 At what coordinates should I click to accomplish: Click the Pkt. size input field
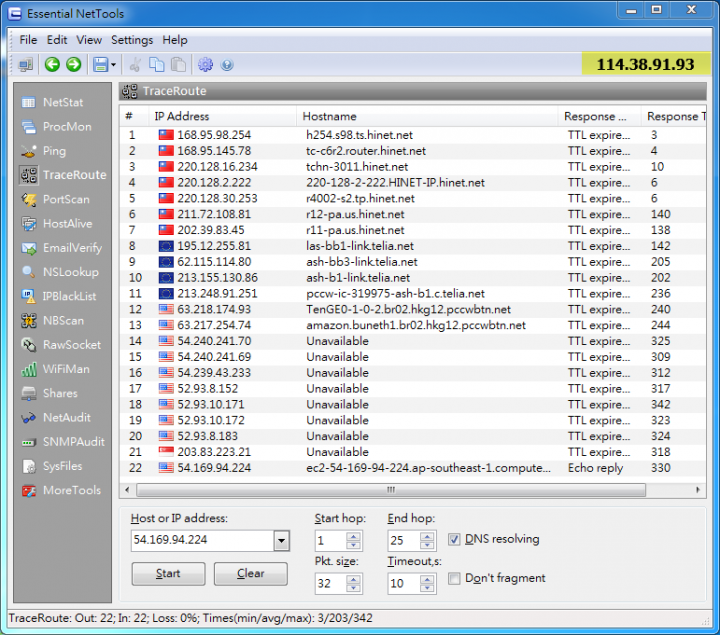[331, 584]
